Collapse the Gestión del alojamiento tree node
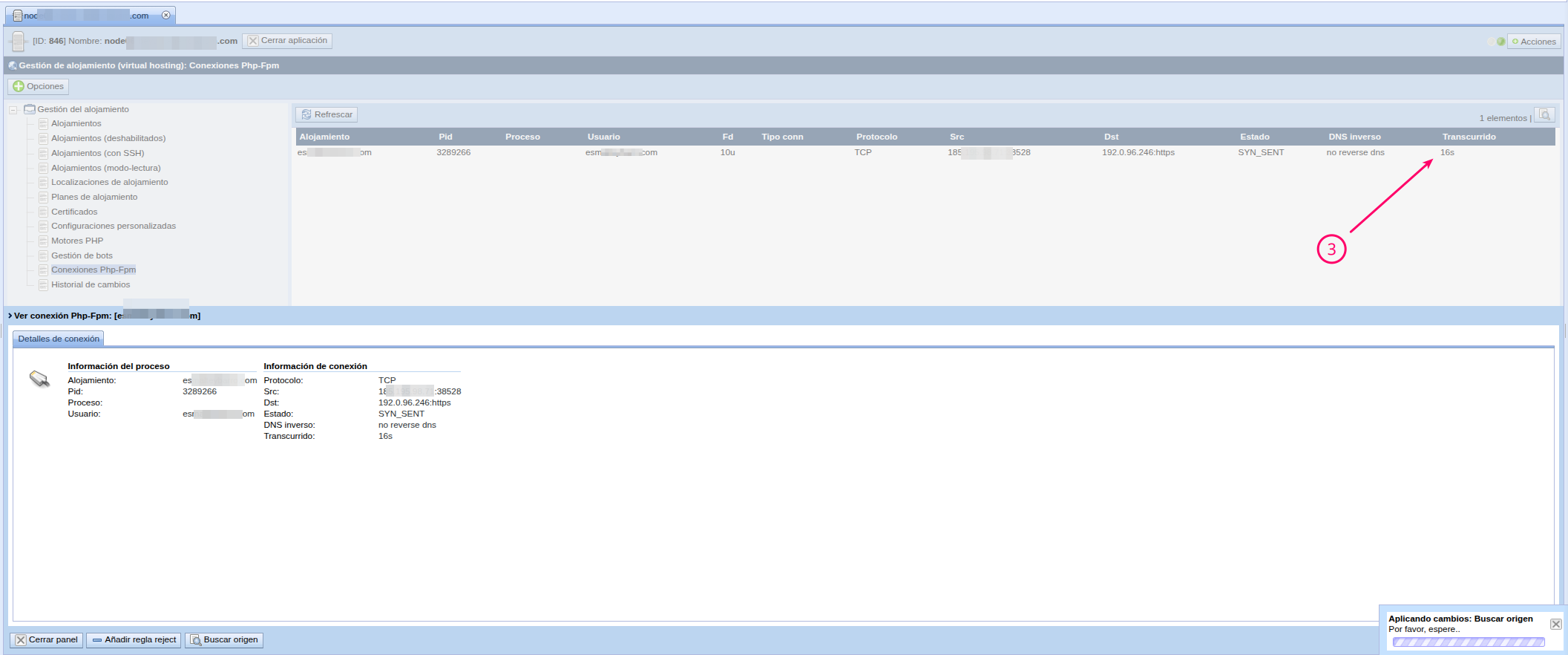 pos(13,110)
